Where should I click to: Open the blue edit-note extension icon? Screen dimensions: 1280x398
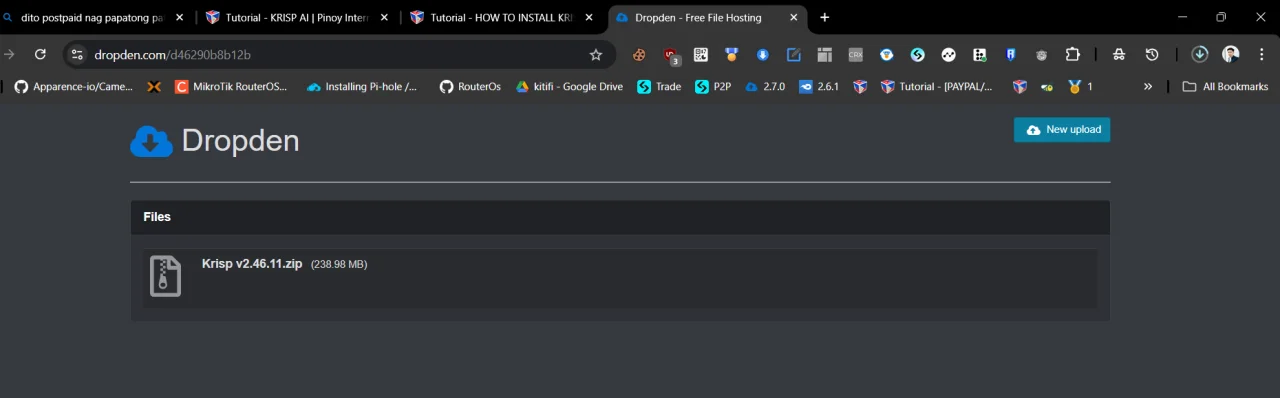793,55
